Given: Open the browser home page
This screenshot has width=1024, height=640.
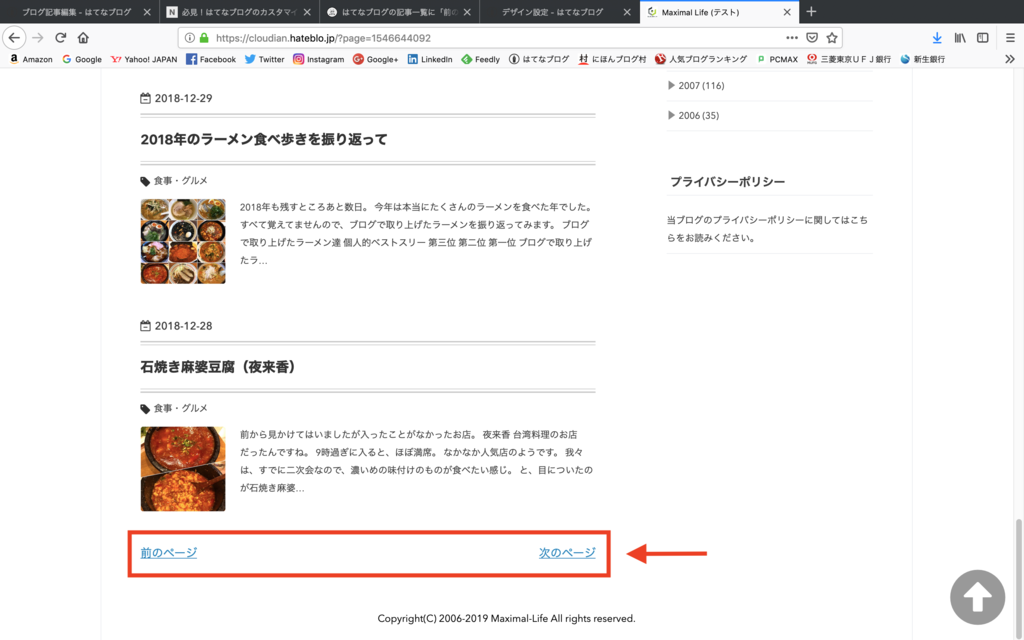Looking at the screenshot, I should (83, 38).
